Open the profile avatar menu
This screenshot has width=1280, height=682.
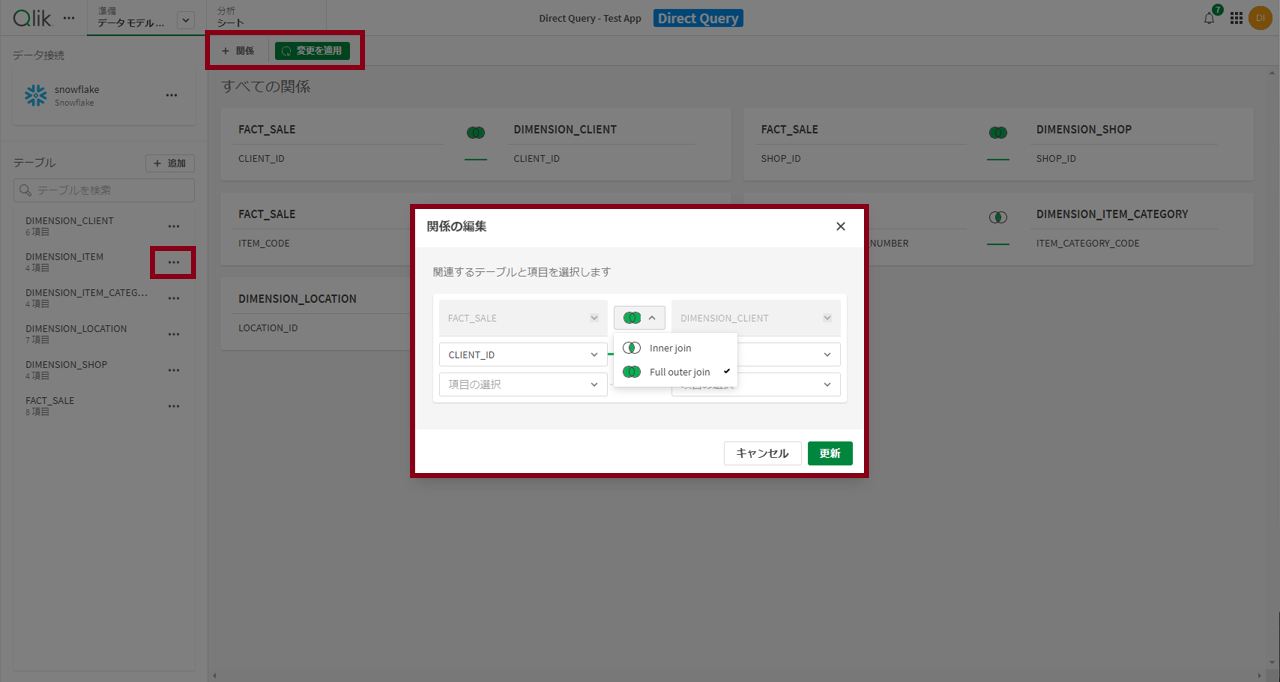click(x=1261, y=17)
